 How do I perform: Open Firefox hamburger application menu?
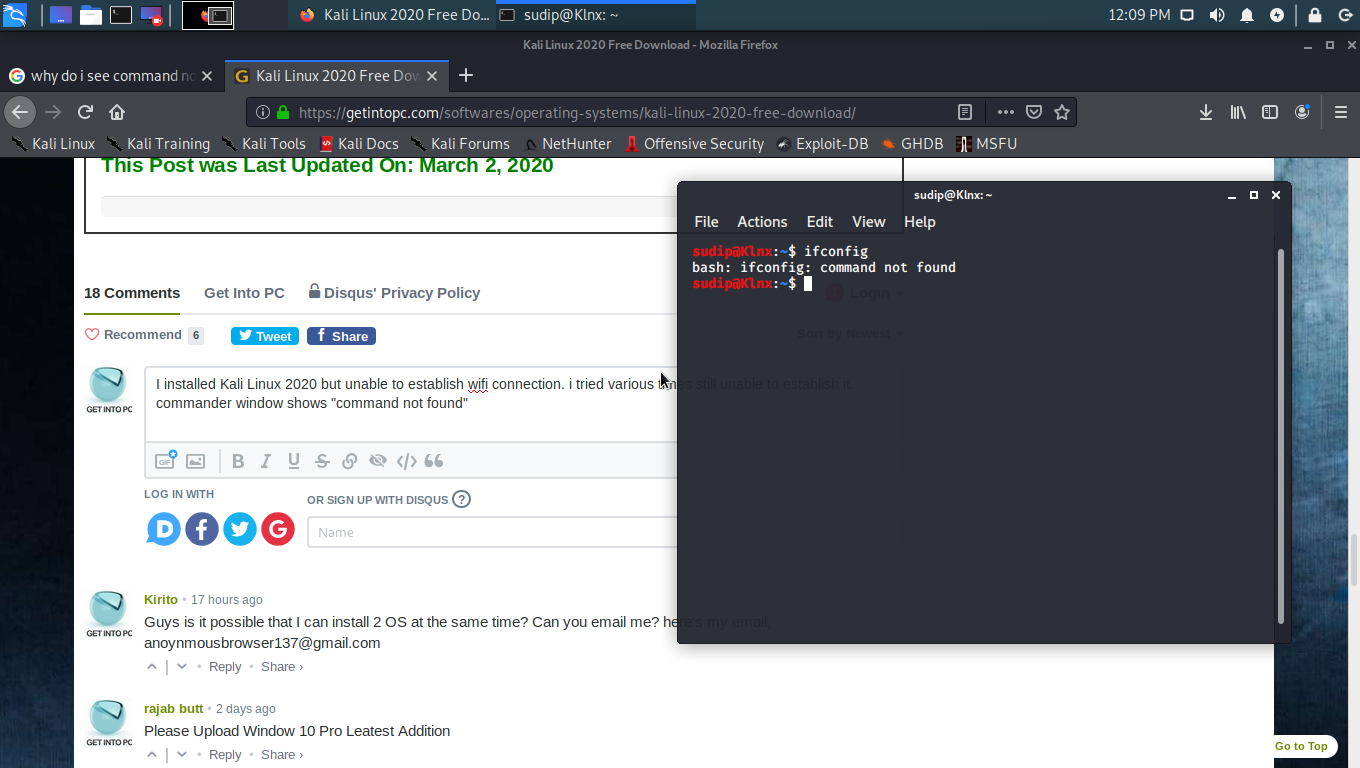click(x=1341, y=112)
